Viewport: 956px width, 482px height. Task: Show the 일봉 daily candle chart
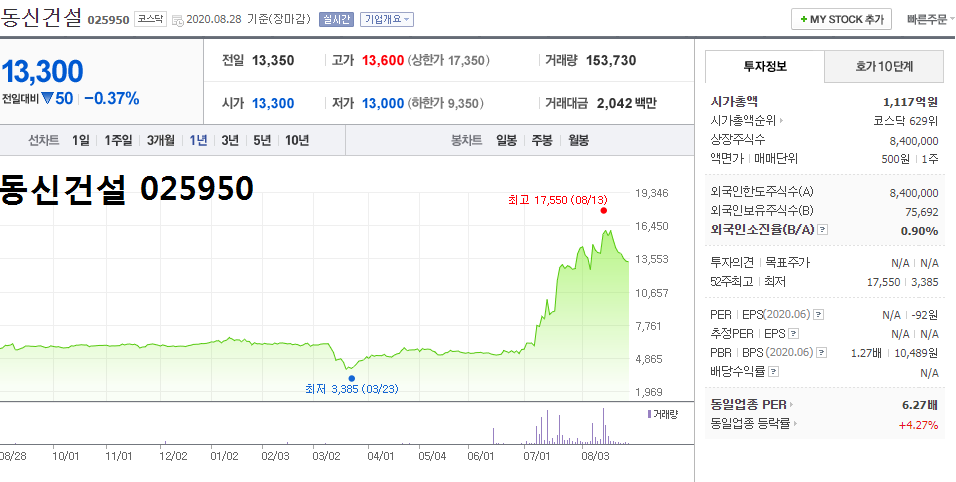point(506,141)
